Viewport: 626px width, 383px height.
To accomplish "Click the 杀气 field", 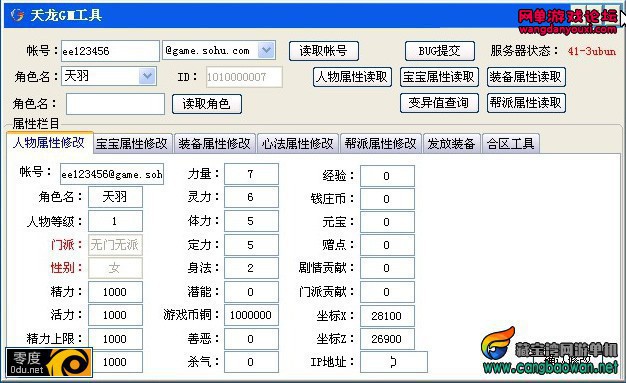I will (251, 362).
